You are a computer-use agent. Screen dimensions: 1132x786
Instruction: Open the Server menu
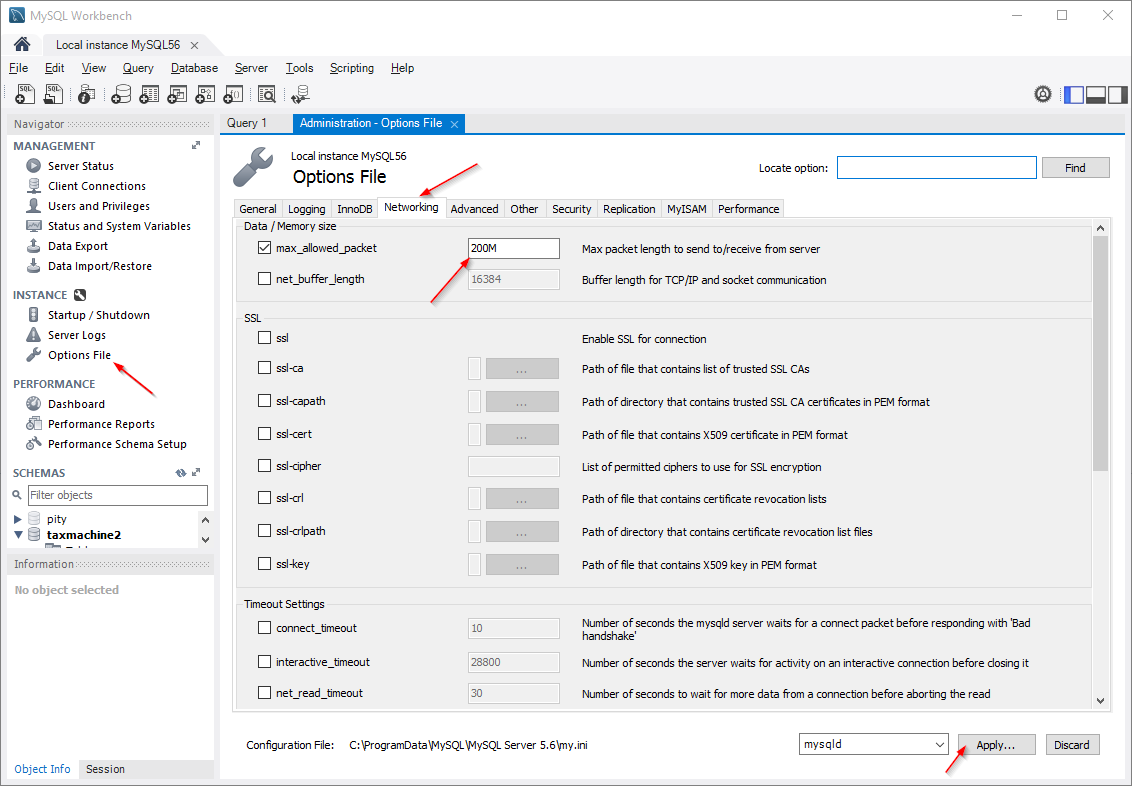251,68
